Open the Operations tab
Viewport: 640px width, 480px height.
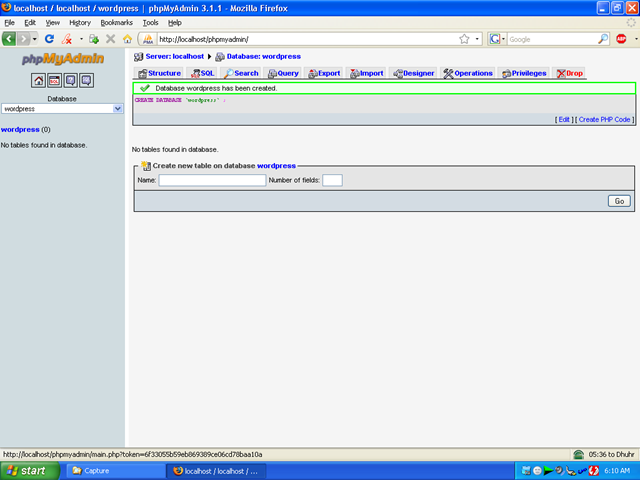click(468, 73)
